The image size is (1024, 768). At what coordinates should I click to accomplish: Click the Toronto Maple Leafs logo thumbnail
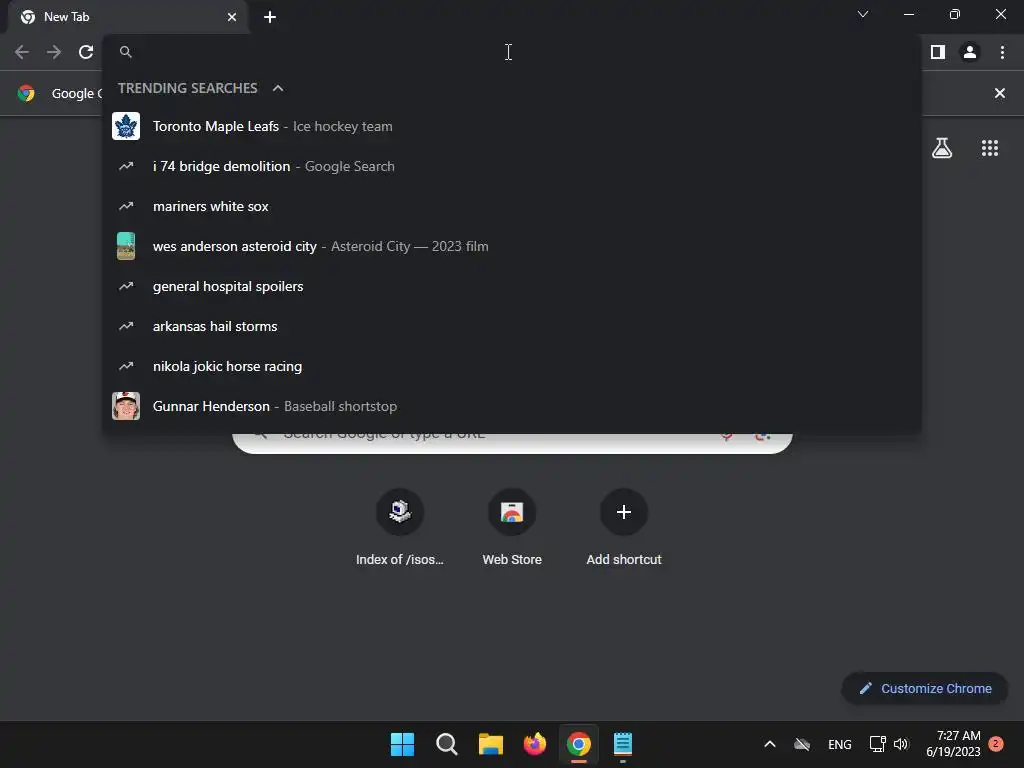pyautogui.click(x=126, y=126)
